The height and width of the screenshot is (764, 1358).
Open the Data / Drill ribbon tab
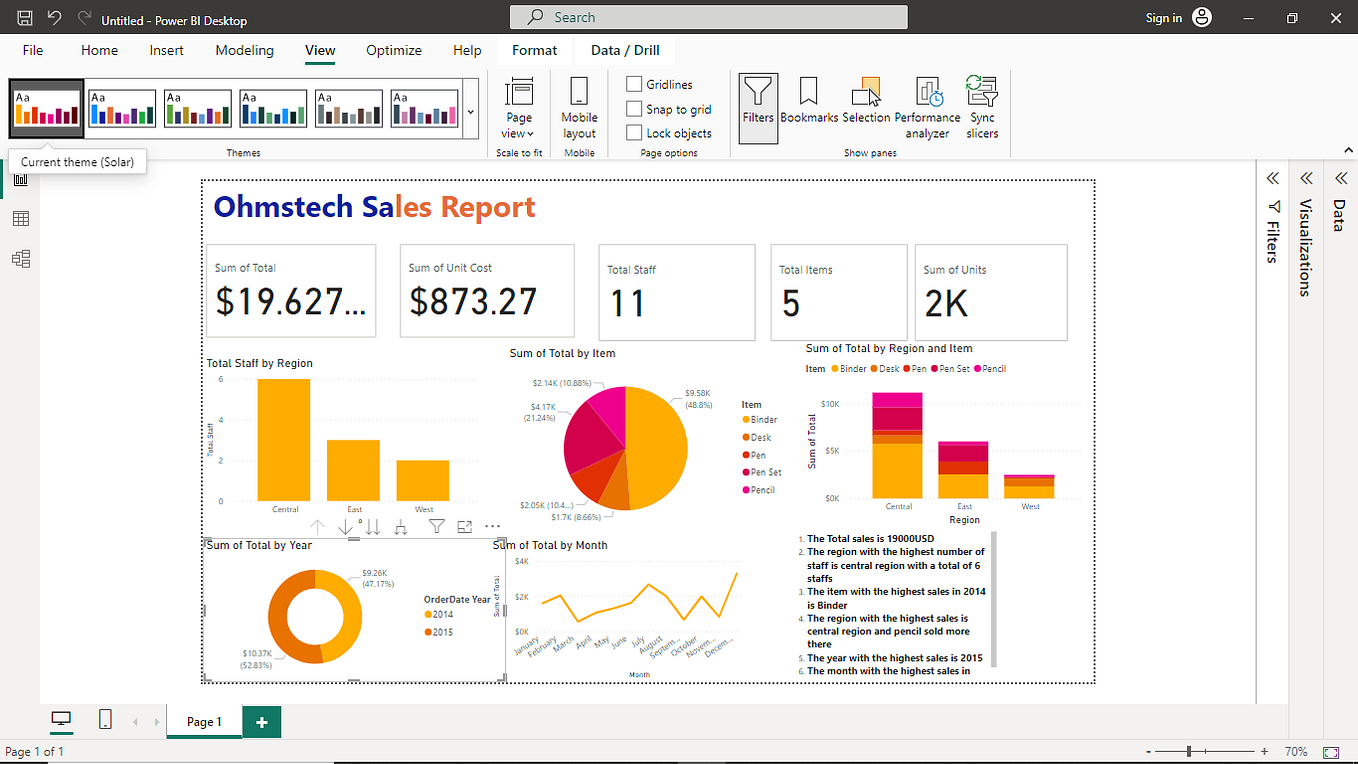coord(627,50)
